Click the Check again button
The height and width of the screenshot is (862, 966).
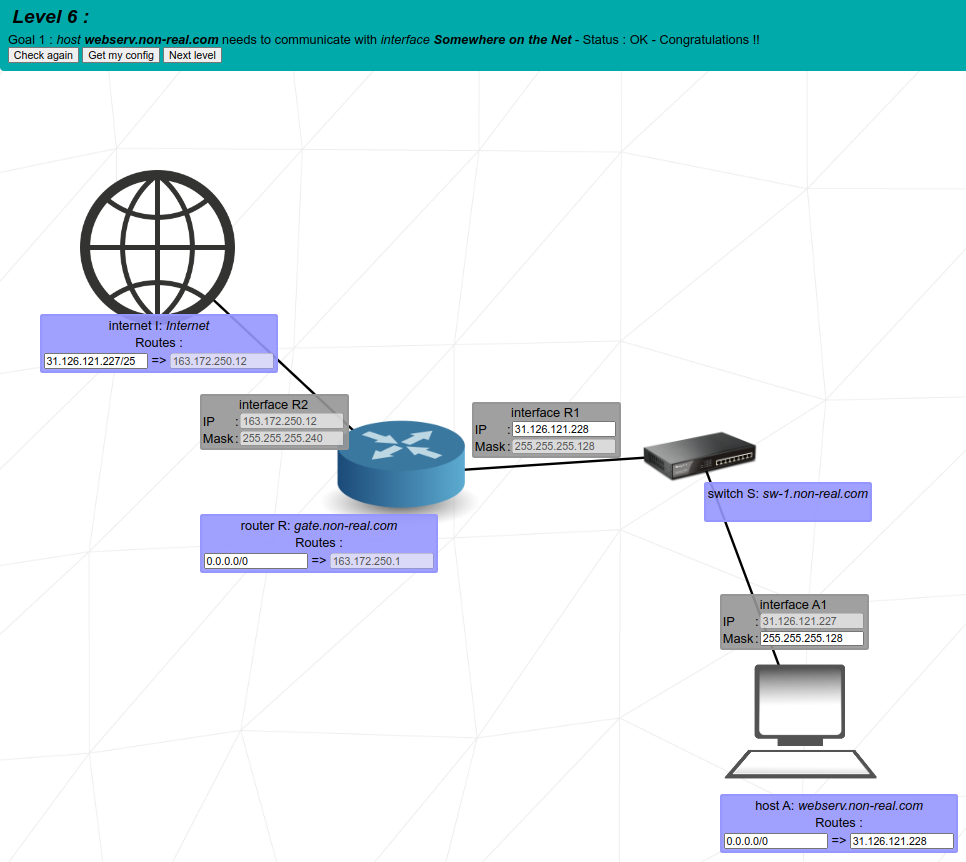click(43, 55)
